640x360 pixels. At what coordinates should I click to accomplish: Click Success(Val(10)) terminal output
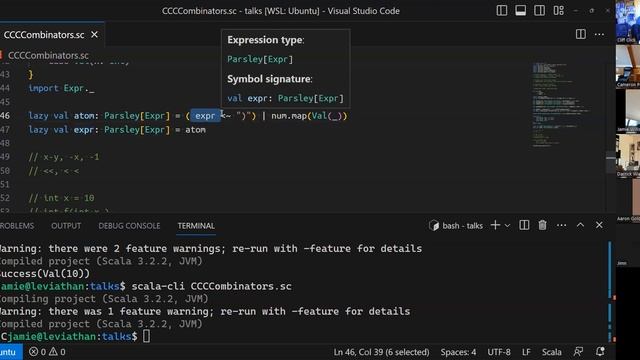click(x=45, y=273)
